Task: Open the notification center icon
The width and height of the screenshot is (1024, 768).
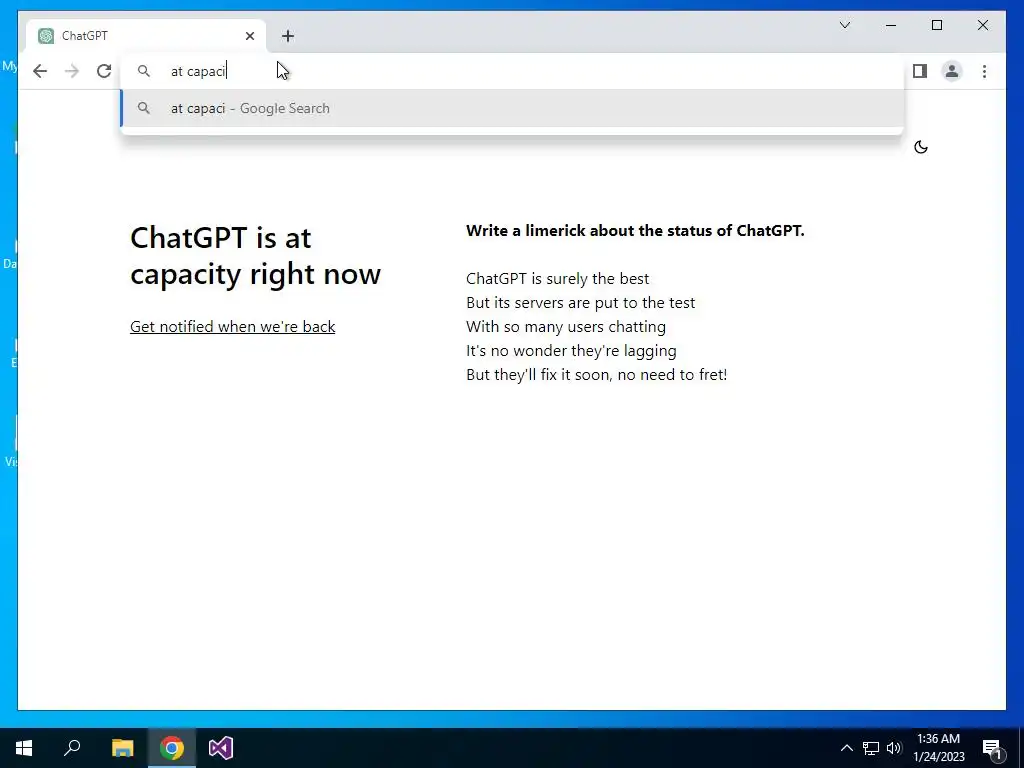Action: (x=993, y=748)
